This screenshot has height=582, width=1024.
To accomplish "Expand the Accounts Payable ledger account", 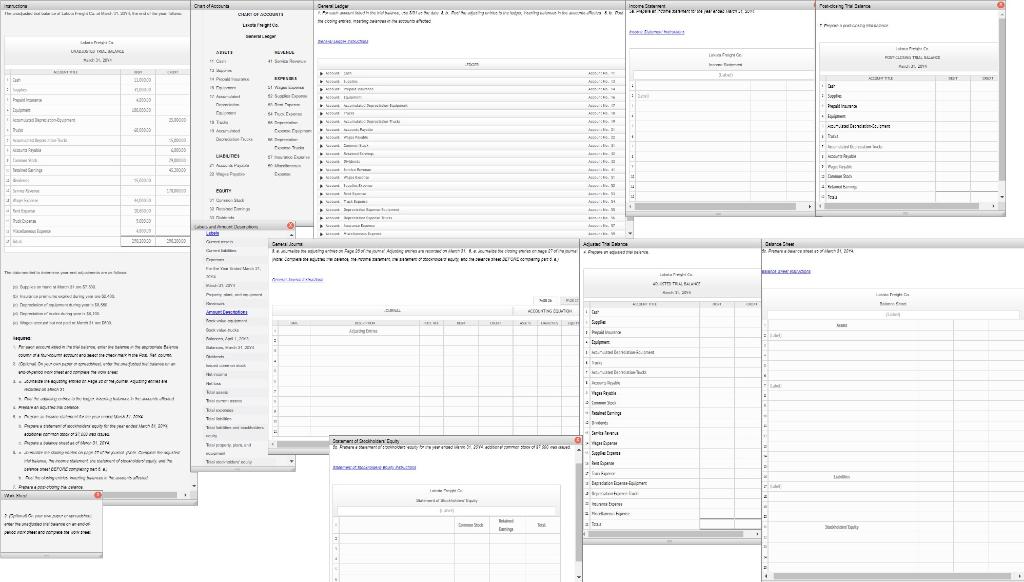I will coord(321,130).
